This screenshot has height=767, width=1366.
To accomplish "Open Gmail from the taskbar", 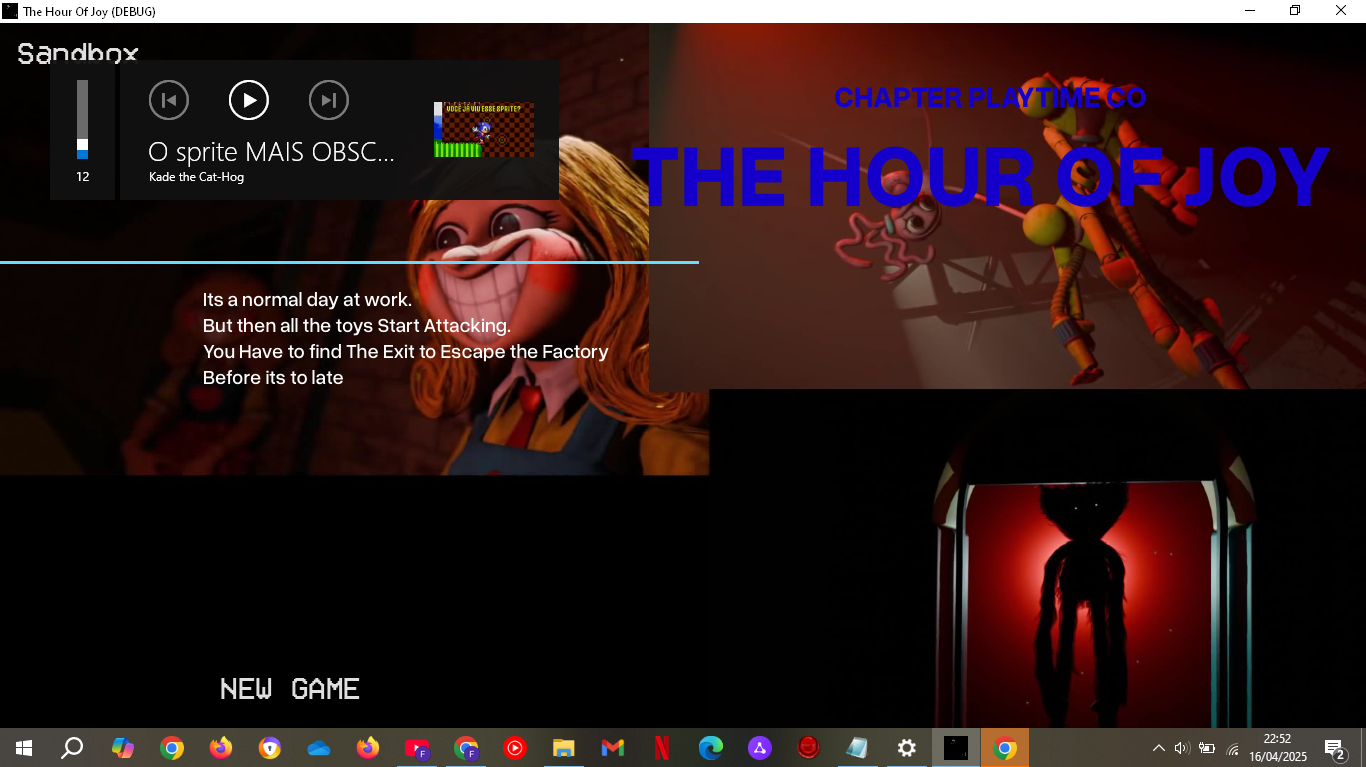I will pos(613,748).
